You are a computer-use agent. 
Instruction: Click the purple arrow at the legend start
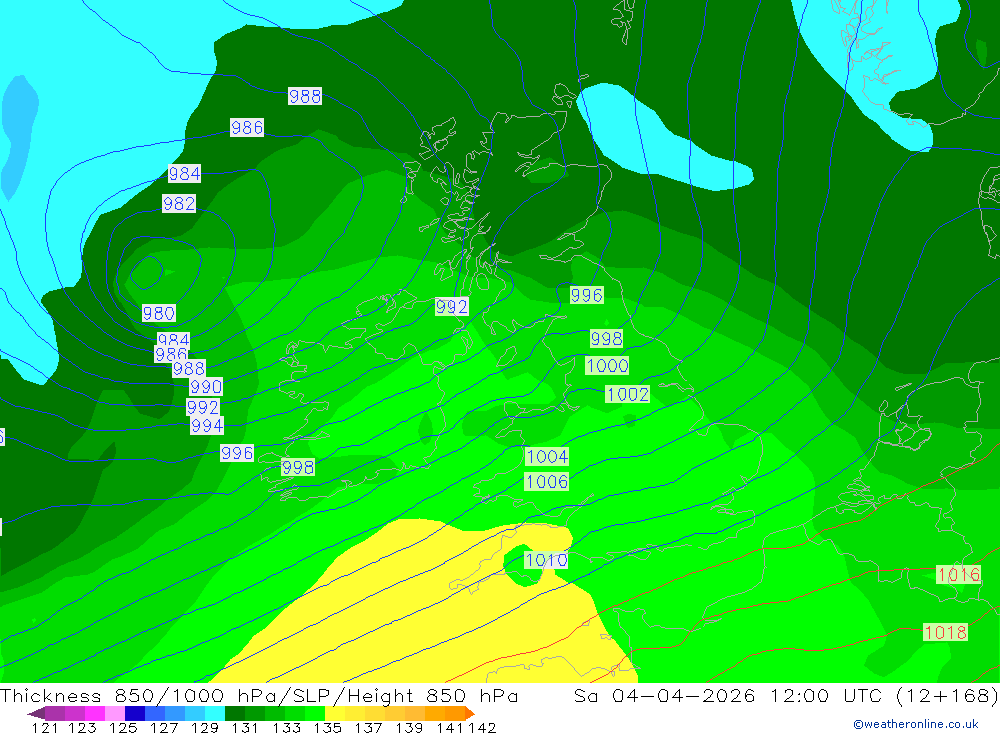(x=36, y=713)
